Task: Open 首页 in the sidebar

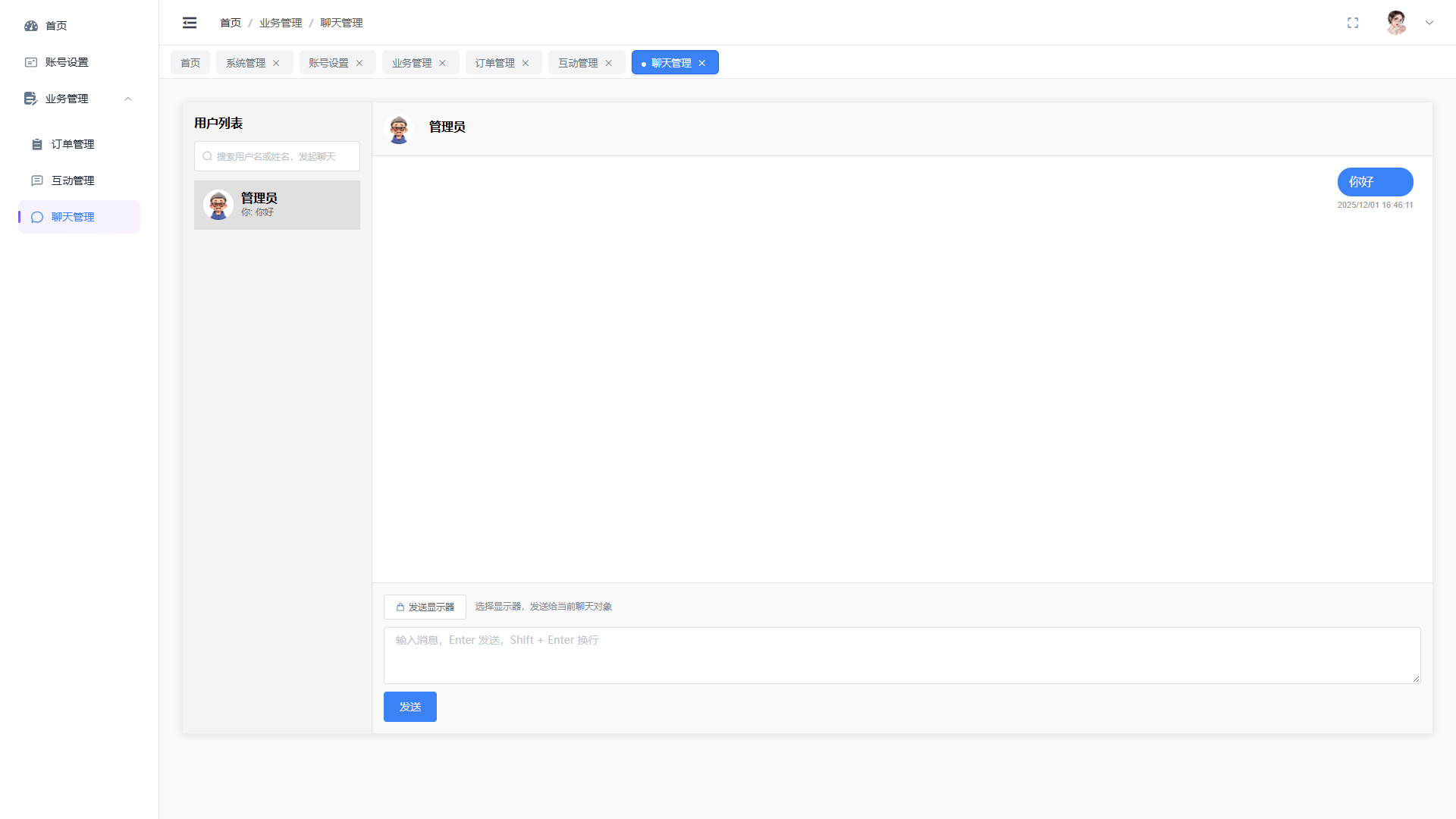Action: [80, 26]
